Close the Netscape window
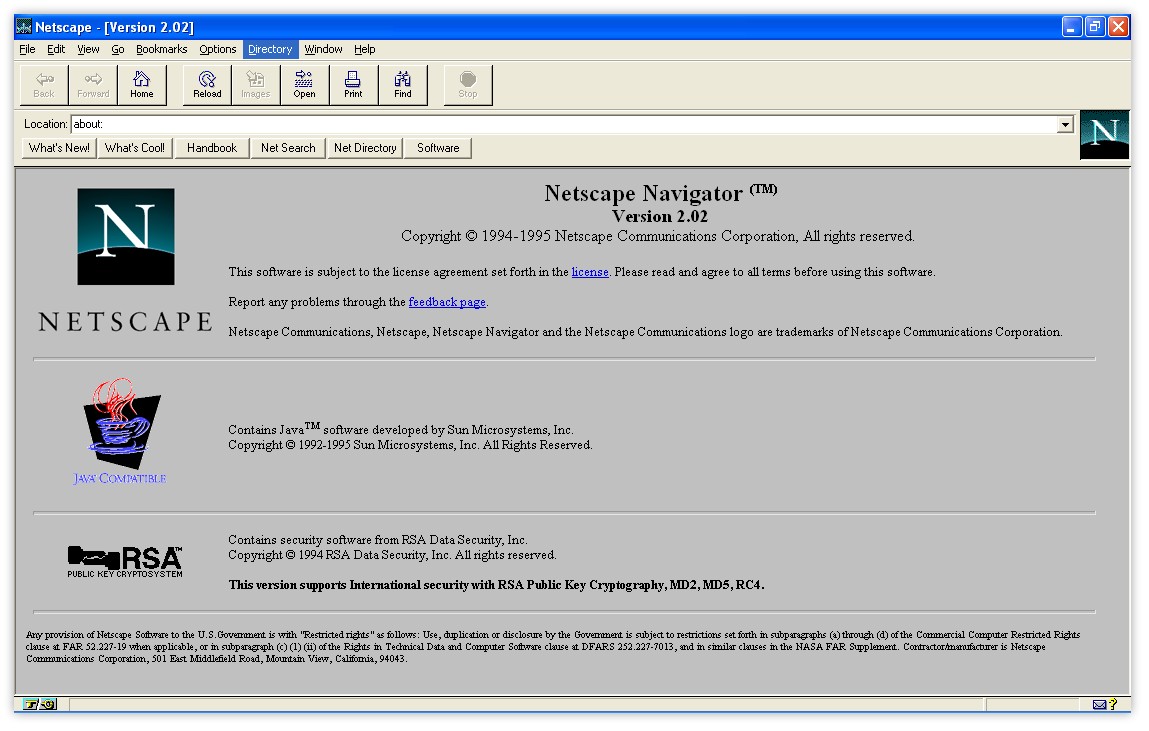 [1118, 27]
